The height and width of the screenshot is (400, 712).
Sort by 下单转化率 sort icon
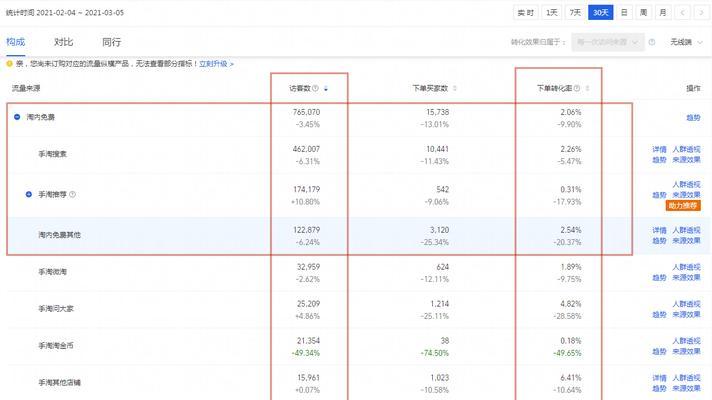click(x=587, y=88)
